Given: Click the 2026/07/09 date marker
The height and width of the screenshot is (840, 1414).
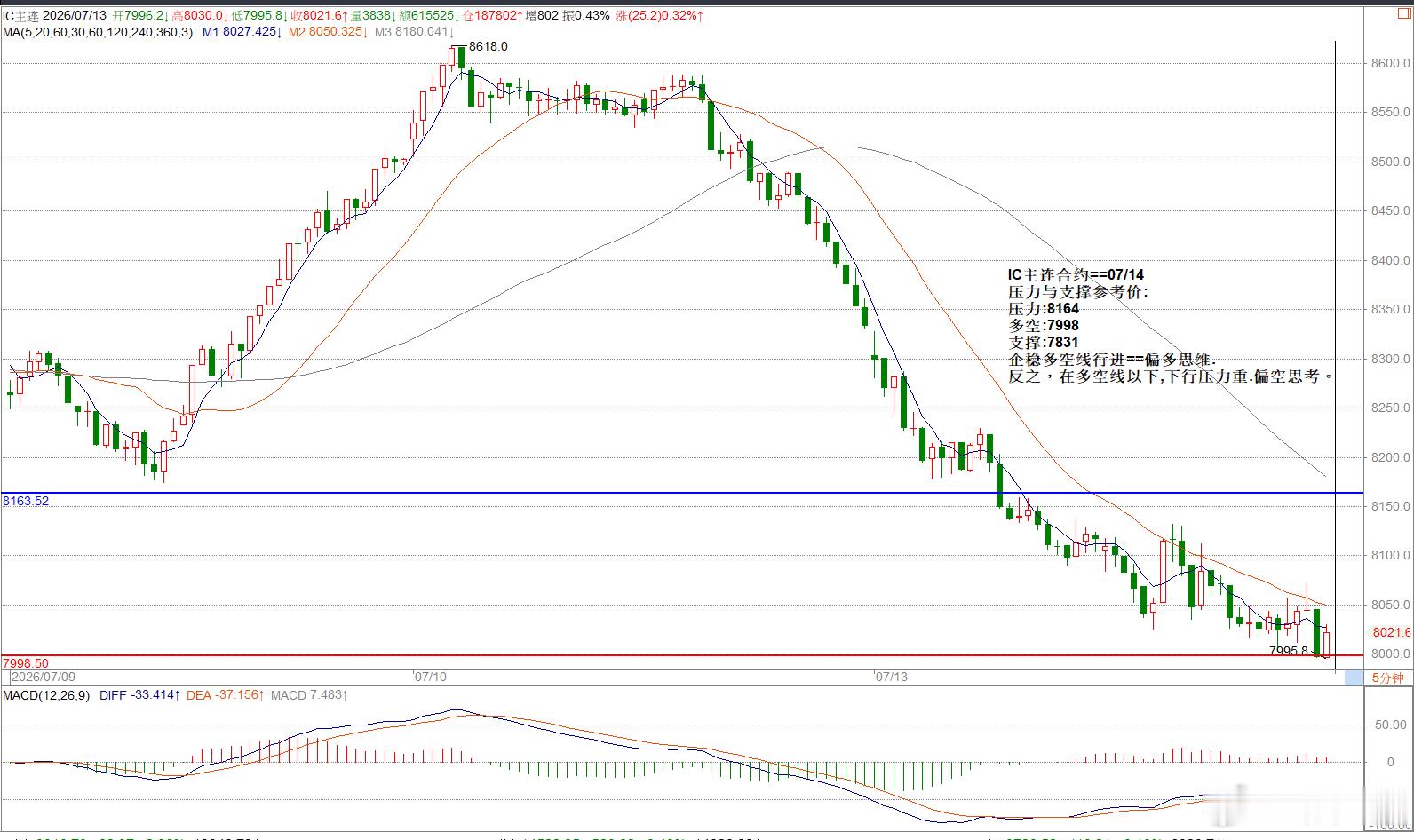Looking at the screenshot, I should [x=44, y=677].
